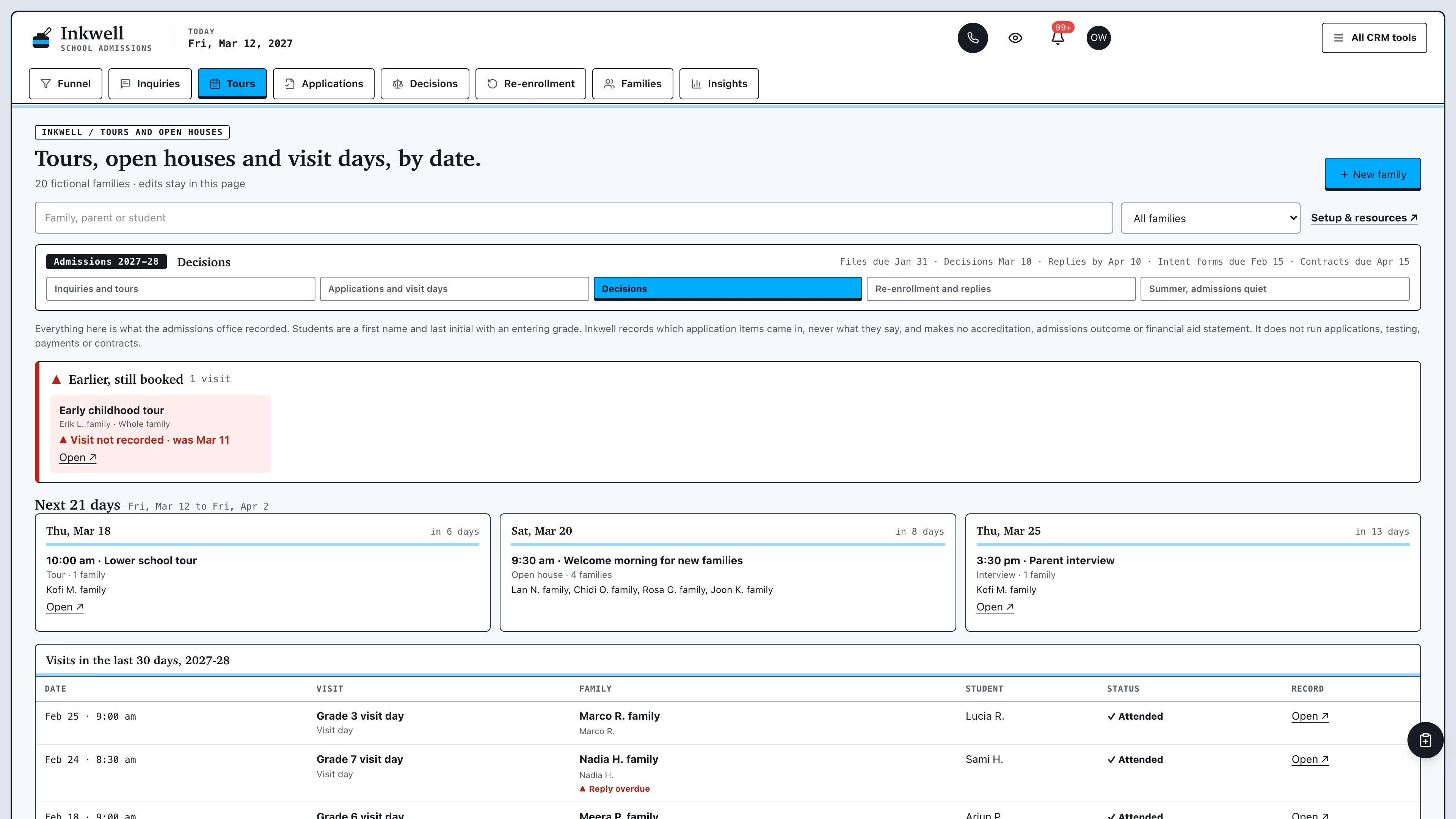Open notifications bell with 99+ badge
This screenshot has height=819, width=1456.
[1057, 38]
